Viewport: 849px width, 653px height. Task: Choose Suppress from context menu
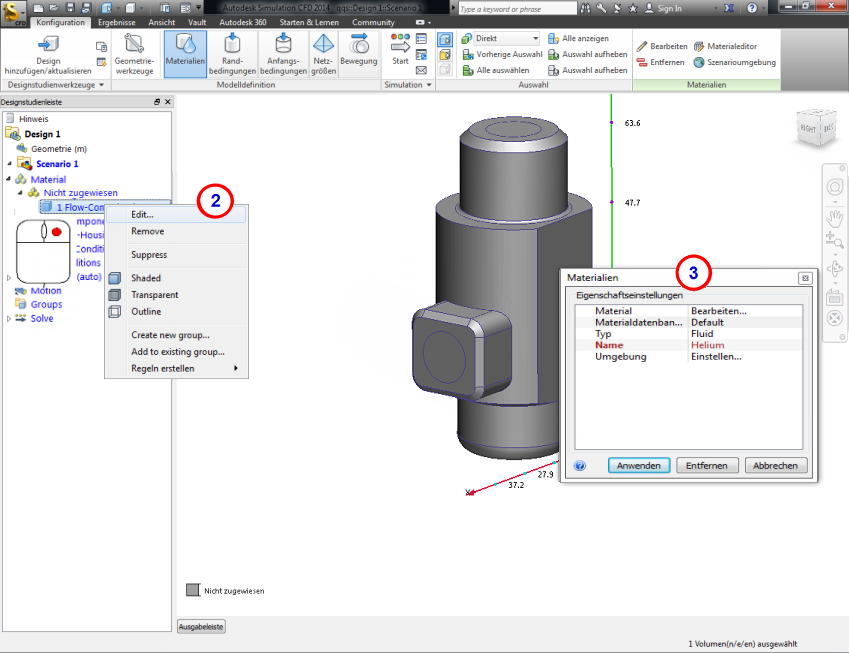click(177, 254)
